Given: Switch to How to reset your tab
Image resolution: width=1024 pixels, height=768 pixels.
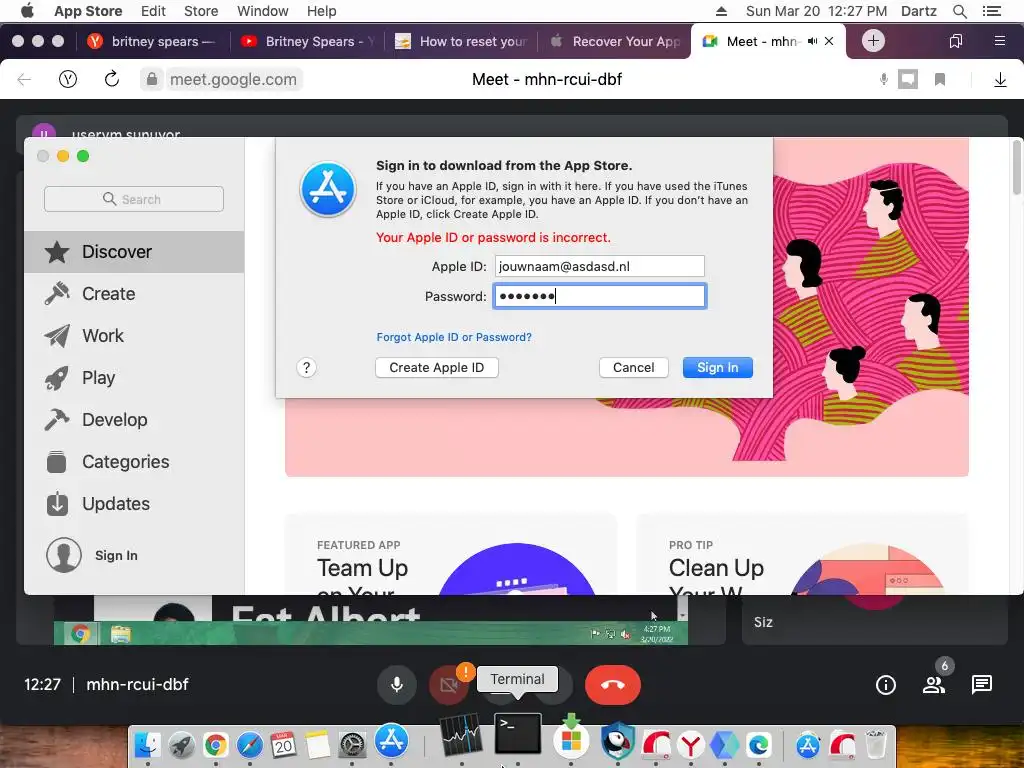Looking at the screenshot, I should click(x=461, y=41).
